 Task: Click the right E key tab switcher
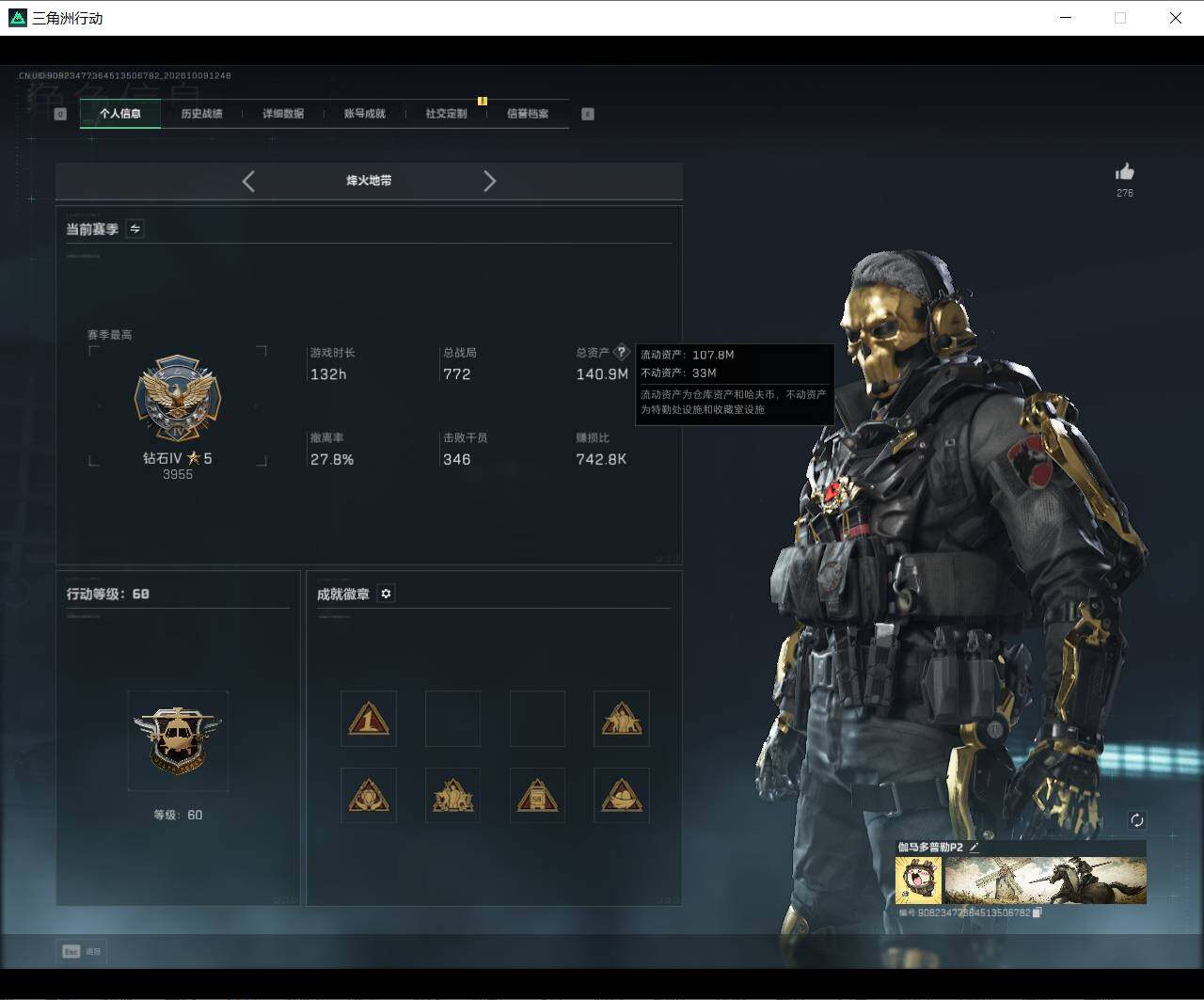[588, 114]
